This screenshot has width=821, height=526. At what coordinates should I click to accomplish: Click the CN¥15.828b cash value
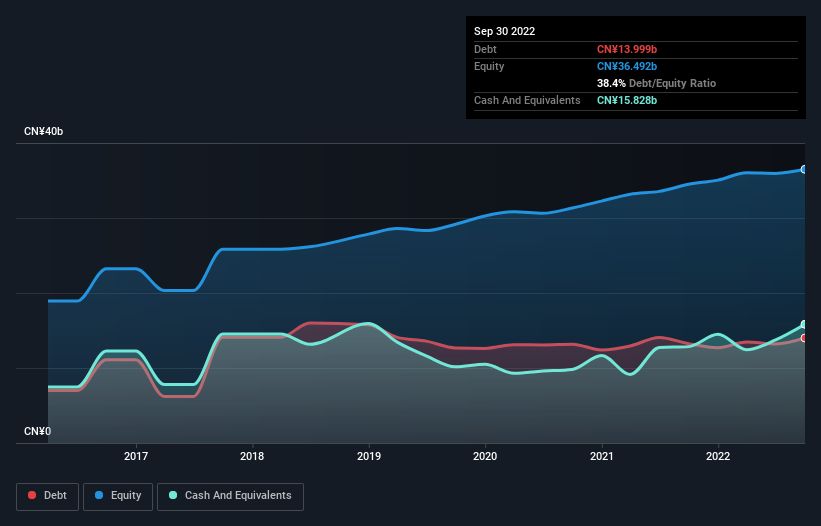627,100
